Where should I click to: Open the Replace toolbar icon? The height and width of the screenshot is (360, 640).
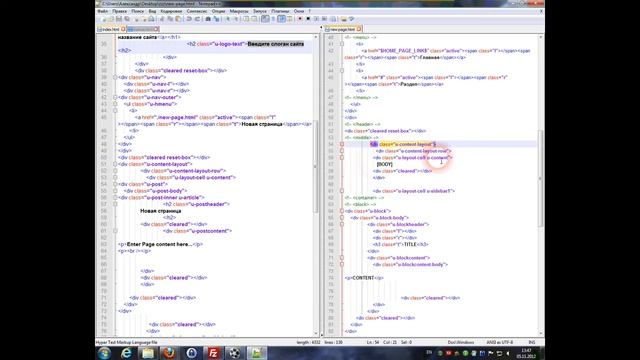216,19
